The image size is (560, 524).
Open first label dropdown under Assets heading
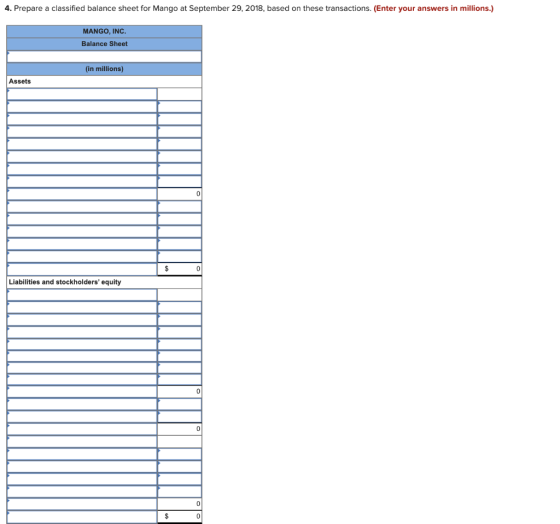coord(82,94)
